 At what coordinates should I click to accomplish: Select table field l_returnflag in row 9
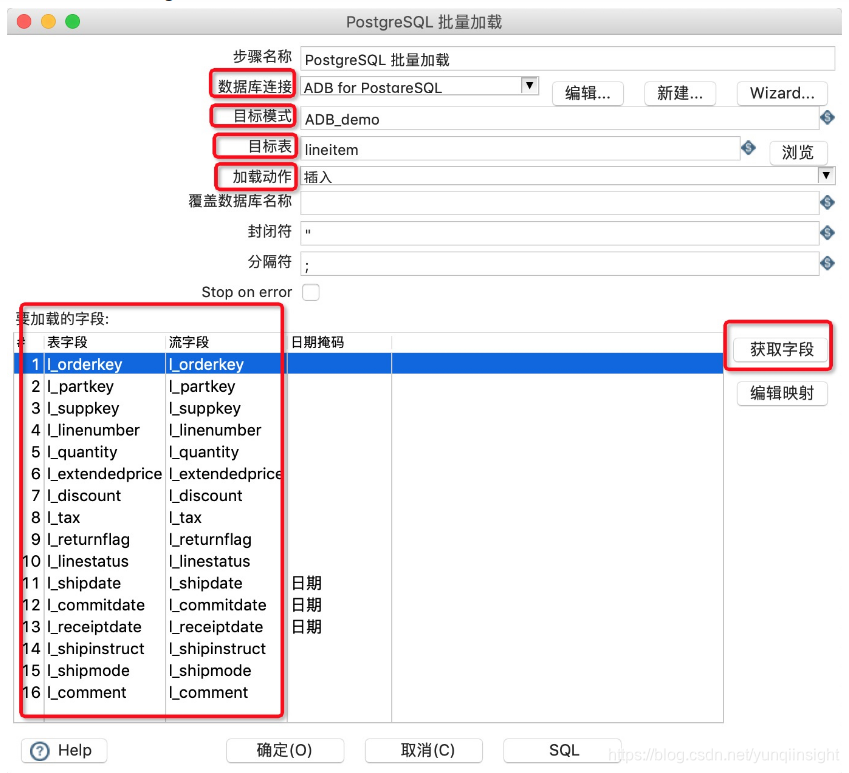tap(89, 539)
